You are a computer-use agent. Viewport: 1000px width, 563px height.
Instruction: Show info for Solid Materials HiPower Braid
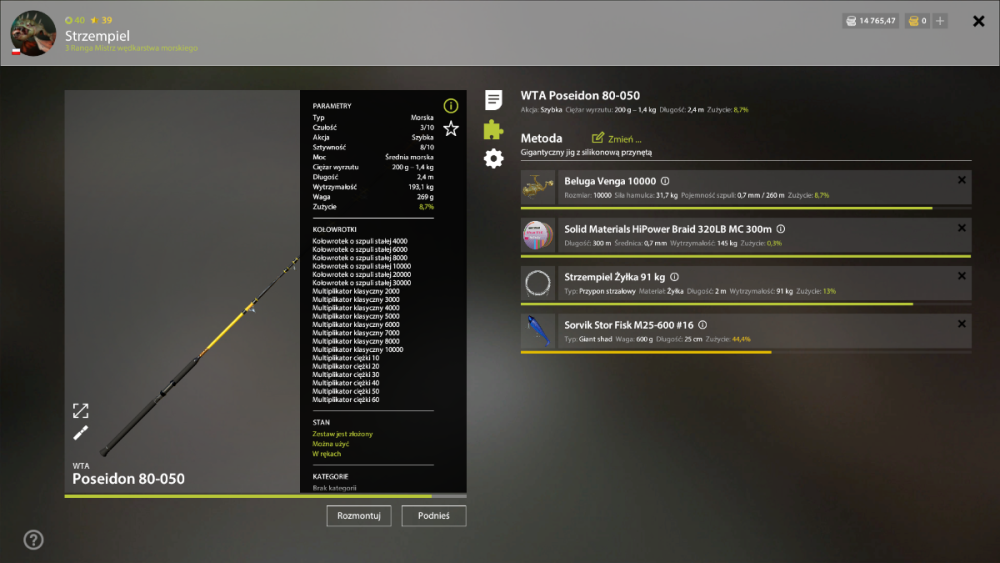(x=781, y=229)
